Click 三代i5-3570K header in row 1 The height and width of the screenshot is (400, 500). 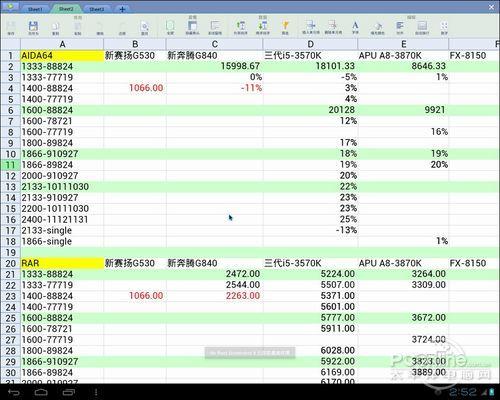[310, 55]
